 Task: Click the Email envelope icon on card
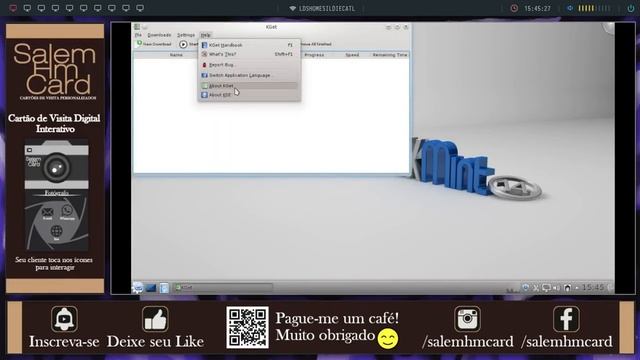pyautogui.click(x=47, y=212)
